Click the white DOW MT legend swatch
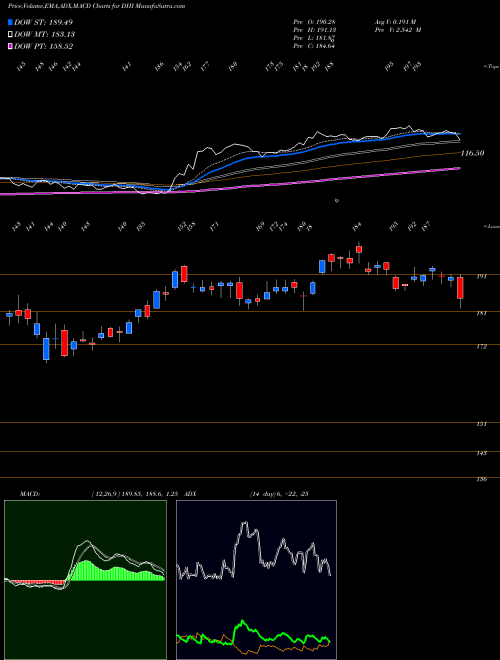 10,34
